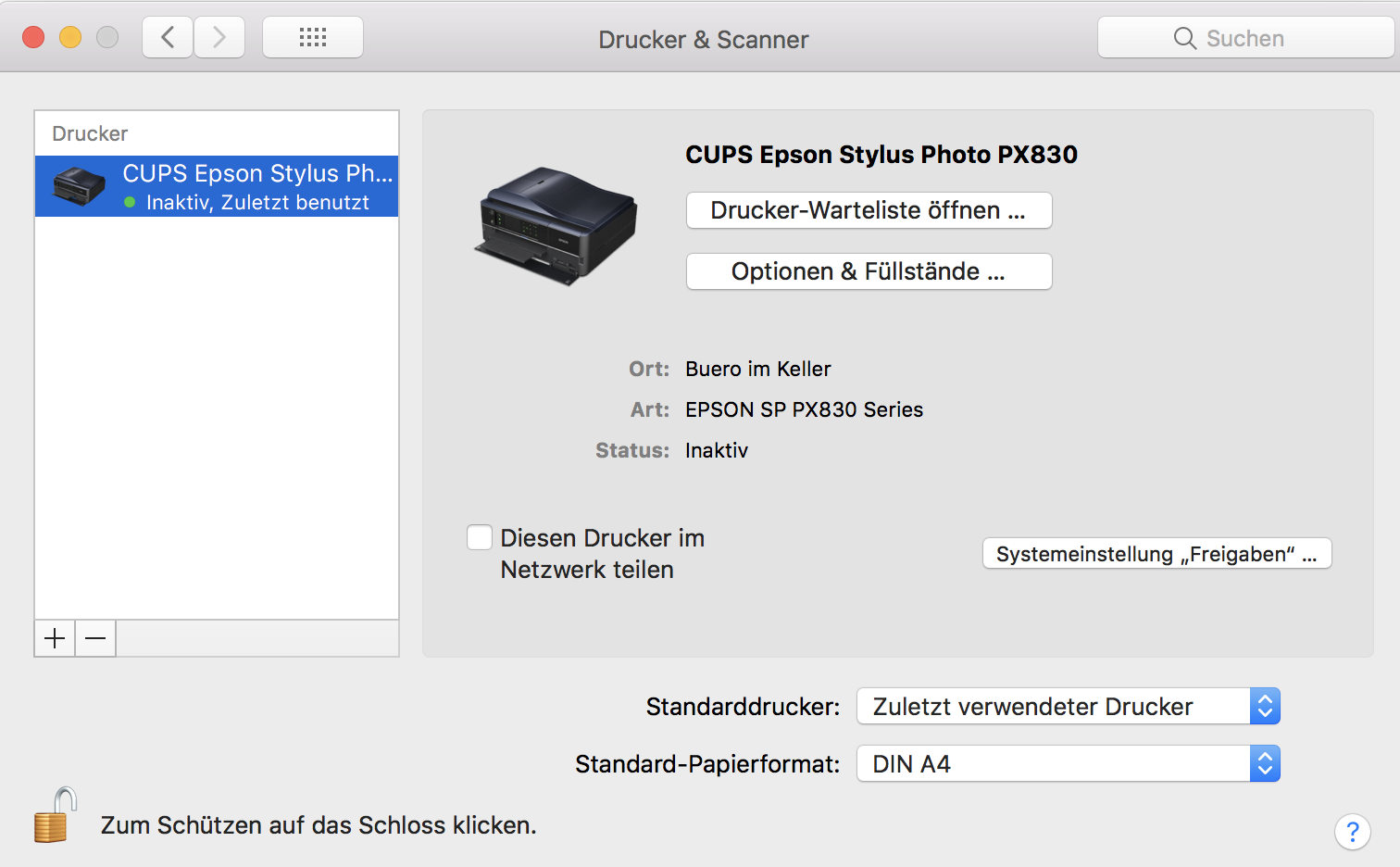Click the small printer icon in sidebar

click(79, 186)
